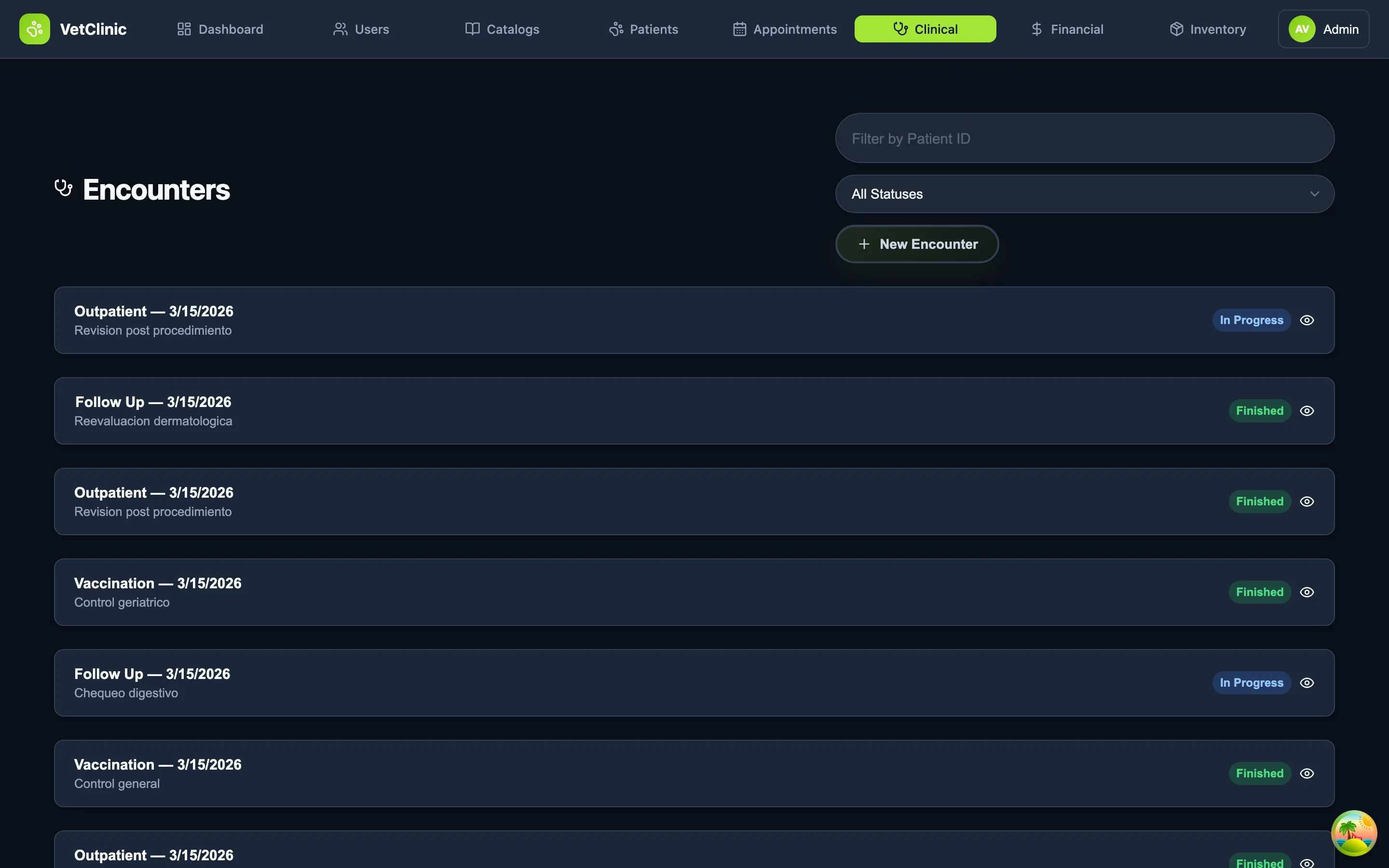1389x868 pixels.
Task: Click the Inventory box icon
Action: [x=1176, y=29]
